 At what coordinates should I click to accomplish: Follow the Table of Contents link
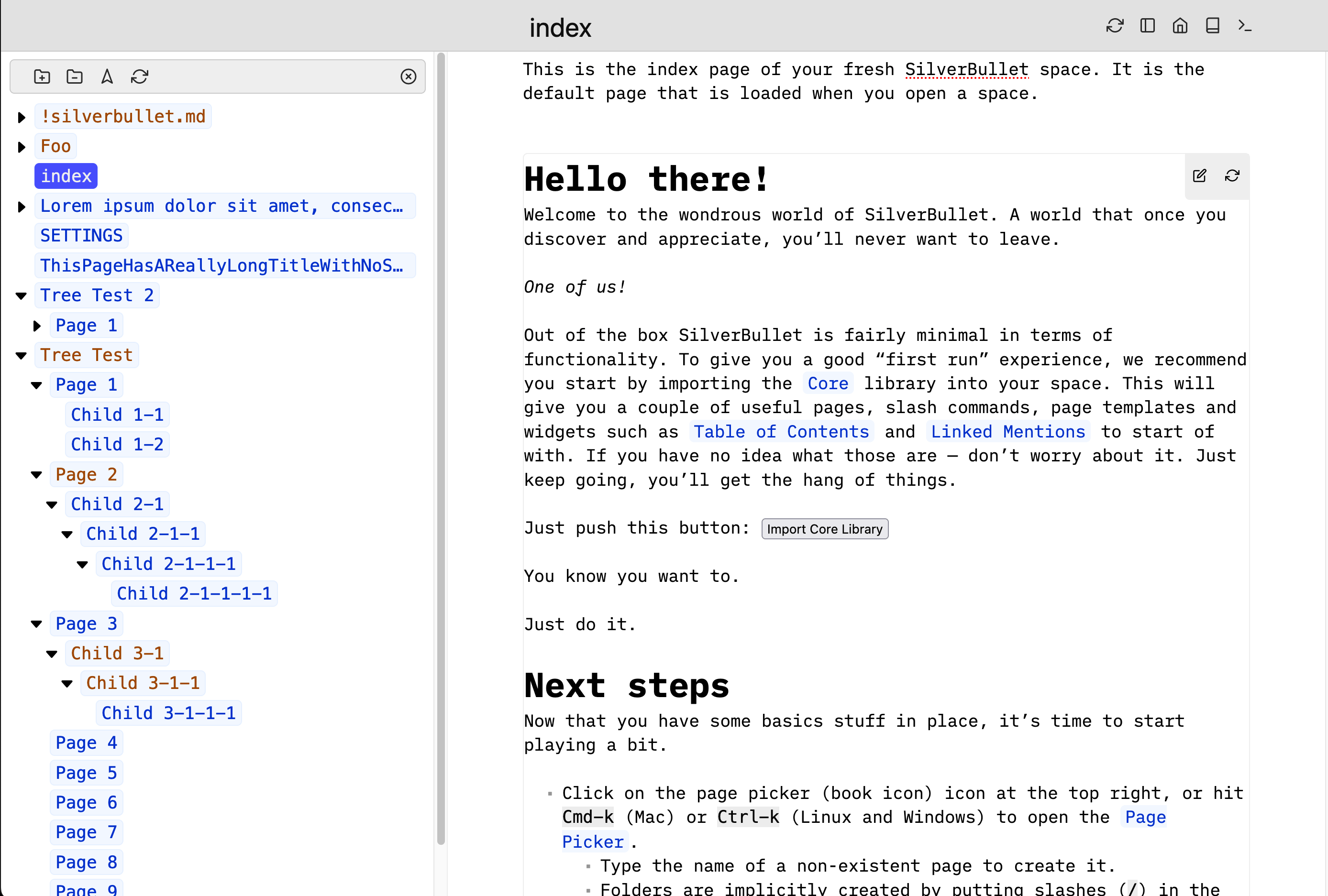click(781, 432)
